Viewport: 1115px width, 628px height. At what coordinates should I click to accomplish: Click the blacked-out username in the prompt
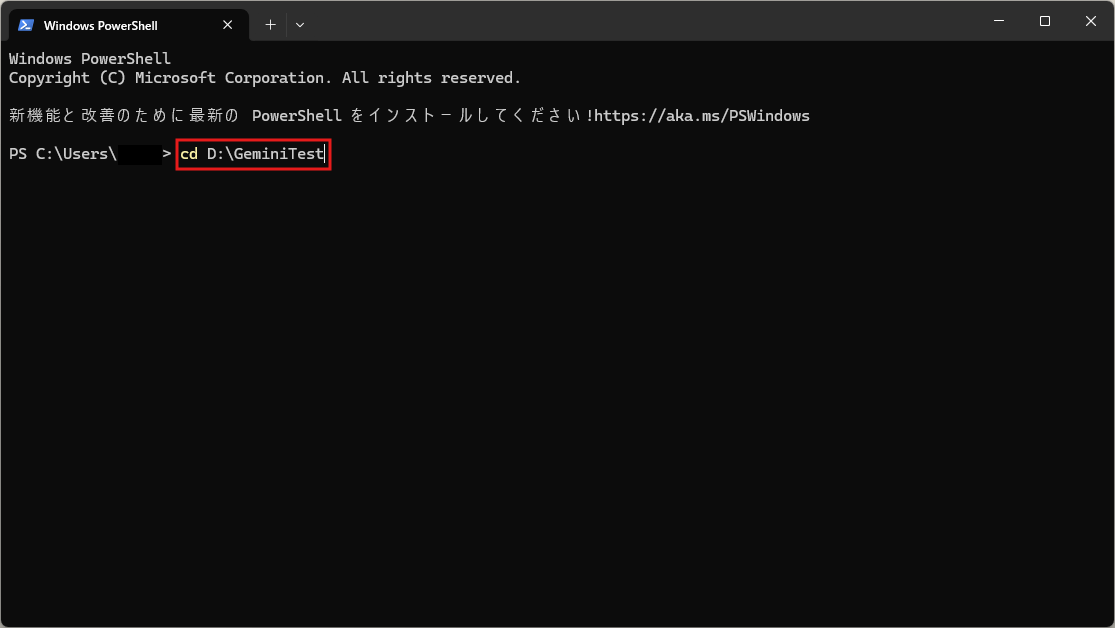[x=139, y=154]
